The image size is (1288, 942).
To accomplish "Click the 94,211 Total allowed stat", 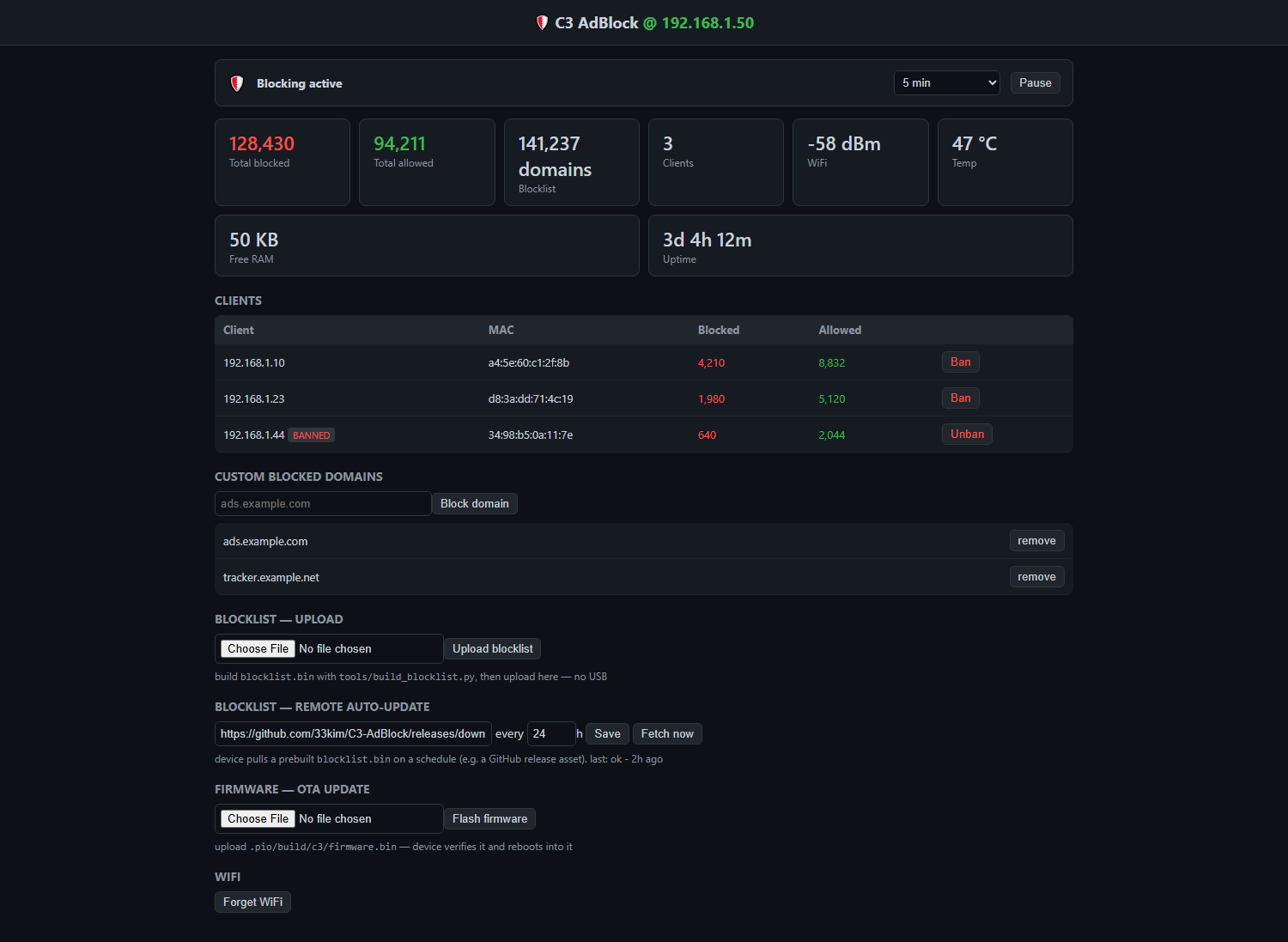I will [x=427, y=162].
